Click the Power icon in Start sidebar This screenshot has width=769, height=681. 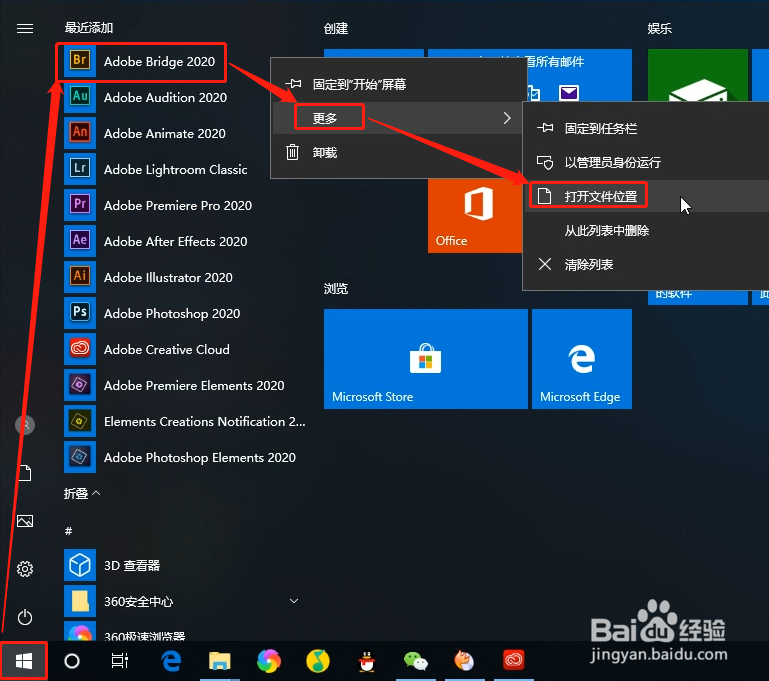[25, 617]
